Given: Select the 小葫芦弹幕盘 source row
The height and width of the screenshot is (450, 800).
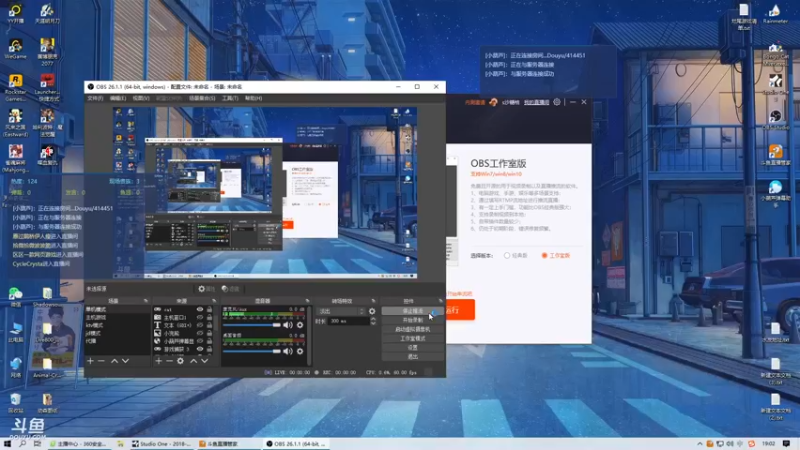Looking at the screenshot, I should point(183,341).
